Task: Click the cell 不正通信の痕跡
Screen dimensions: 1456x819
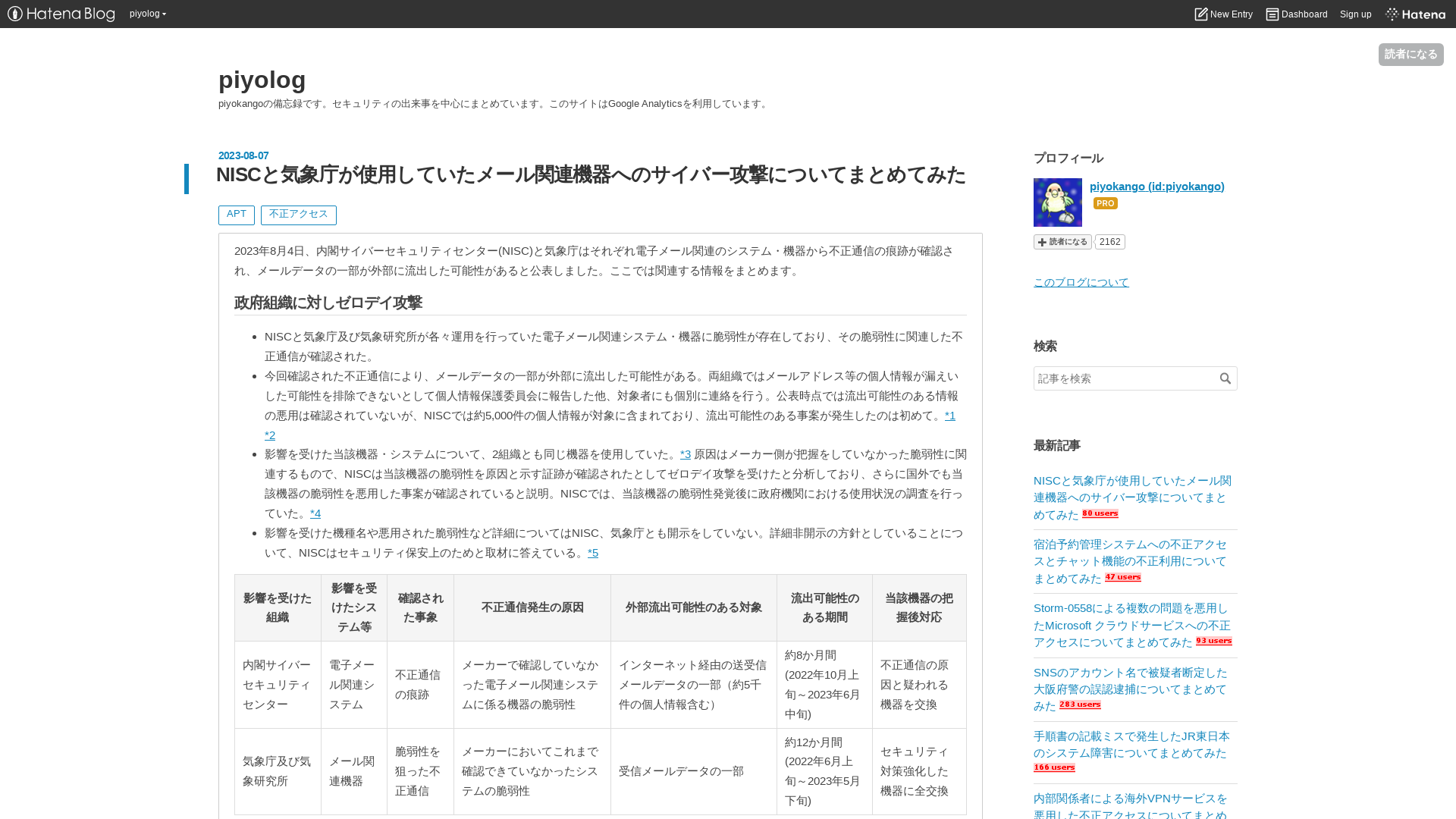Action: [x=420, y=685]
